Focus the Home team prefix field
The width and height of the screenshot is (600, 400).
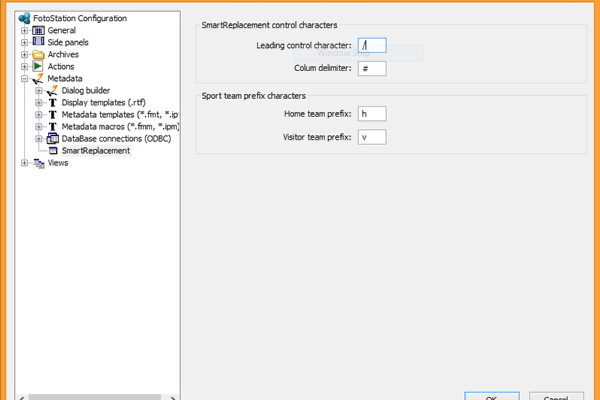tap(371, 114)
